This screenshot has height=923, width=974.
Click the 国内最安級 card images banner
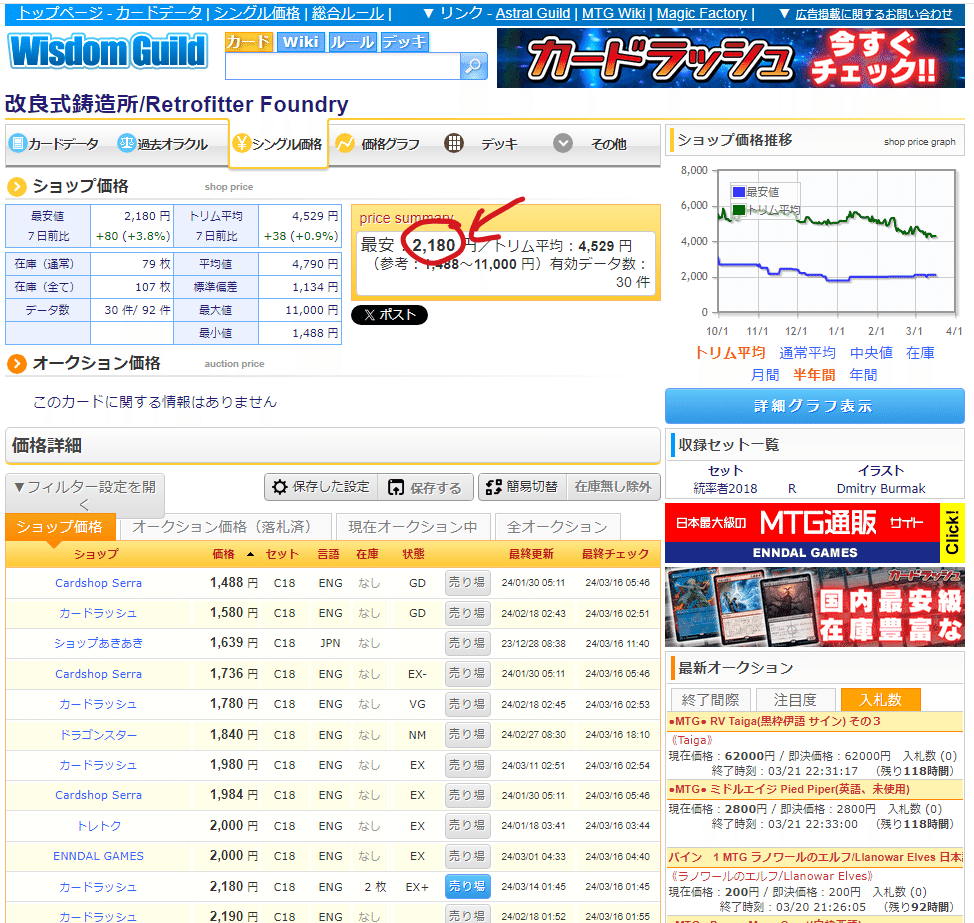coord(814,606)
